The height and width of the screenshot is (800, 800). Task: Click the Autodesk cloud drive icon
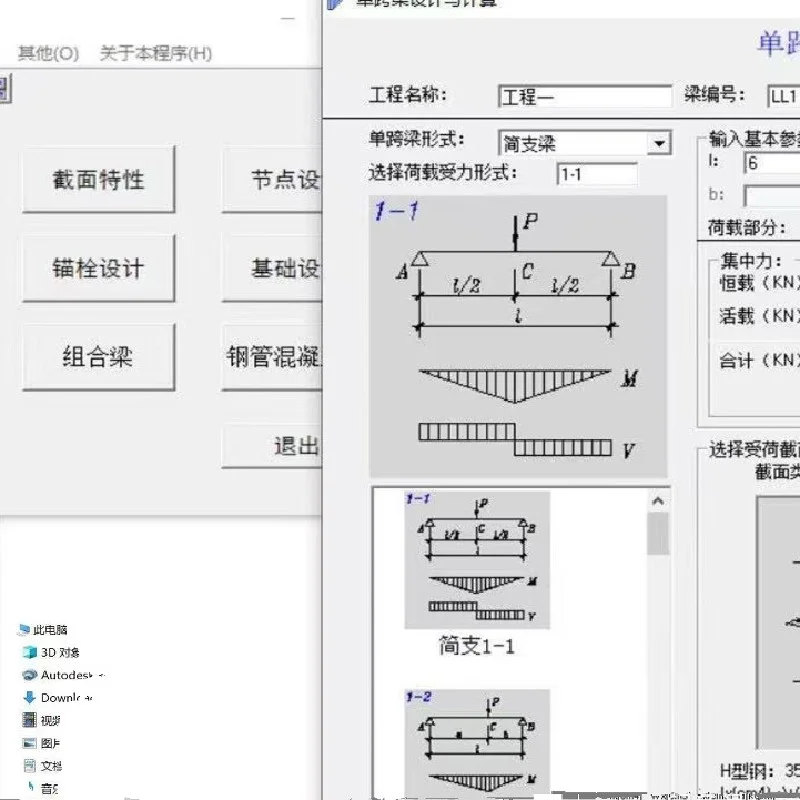point(30,674)
